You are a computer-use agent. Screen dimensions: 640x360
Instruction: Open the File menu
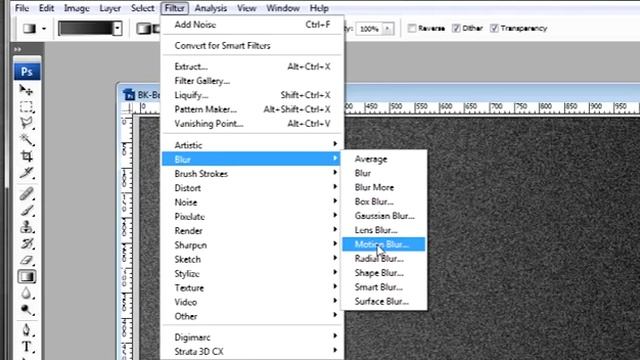pyautogui.click(x=22, y=8)
